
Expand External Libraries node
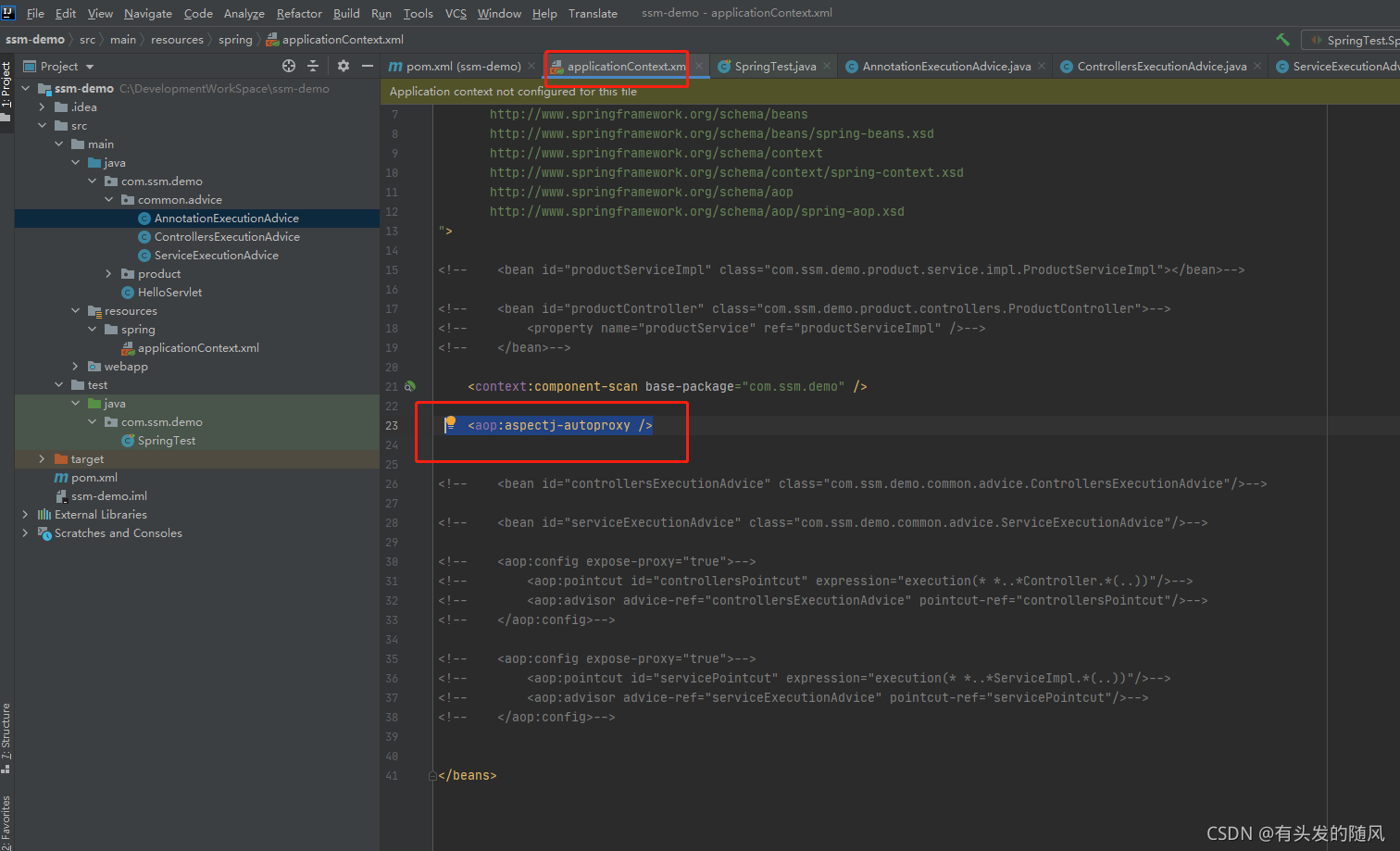(25, 514)
